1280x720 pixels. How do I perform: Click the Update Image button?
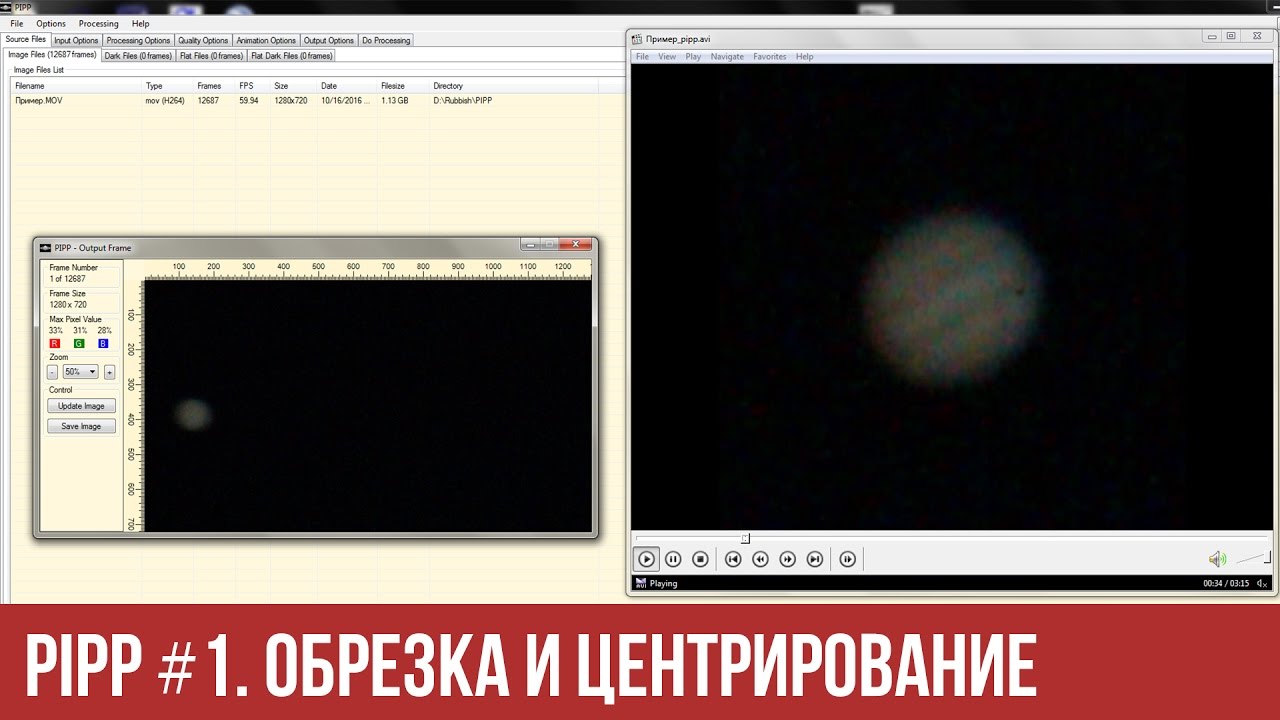81,406
